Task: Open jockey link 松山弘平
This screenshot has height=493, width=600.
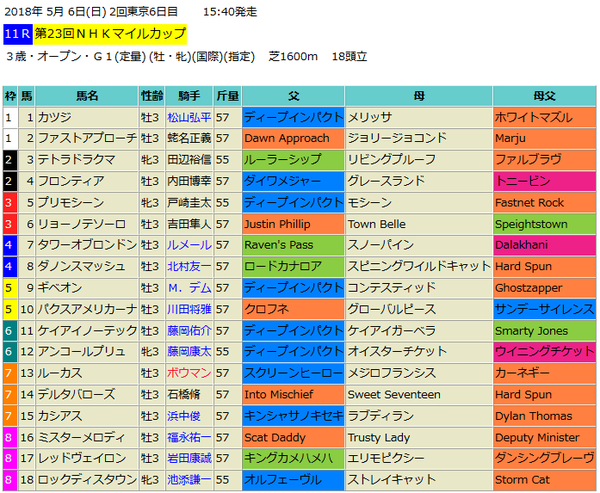Action: tap(189, 118)
